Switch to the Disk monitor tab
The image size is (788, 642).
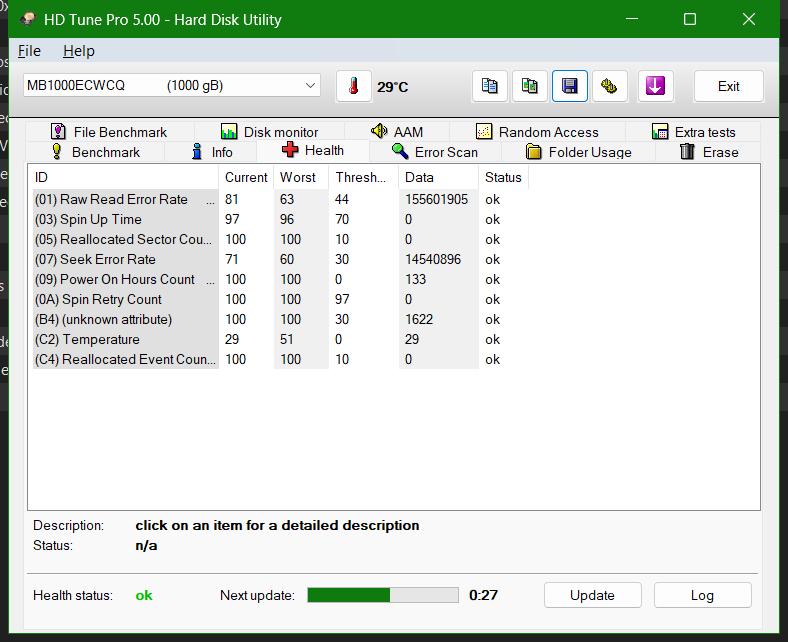tap(269, 132)
